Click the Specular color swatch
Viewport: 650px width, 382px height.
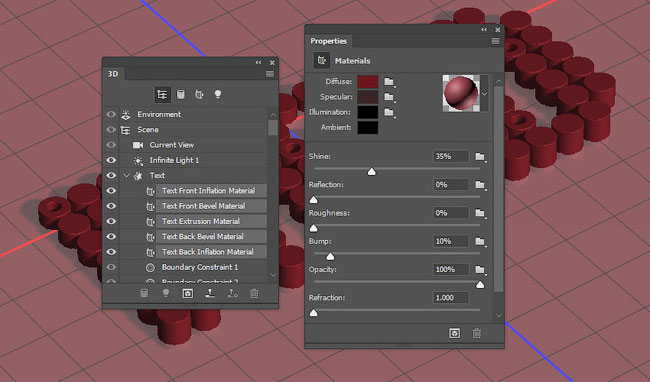pyautogui.click(x=368, y=97)
